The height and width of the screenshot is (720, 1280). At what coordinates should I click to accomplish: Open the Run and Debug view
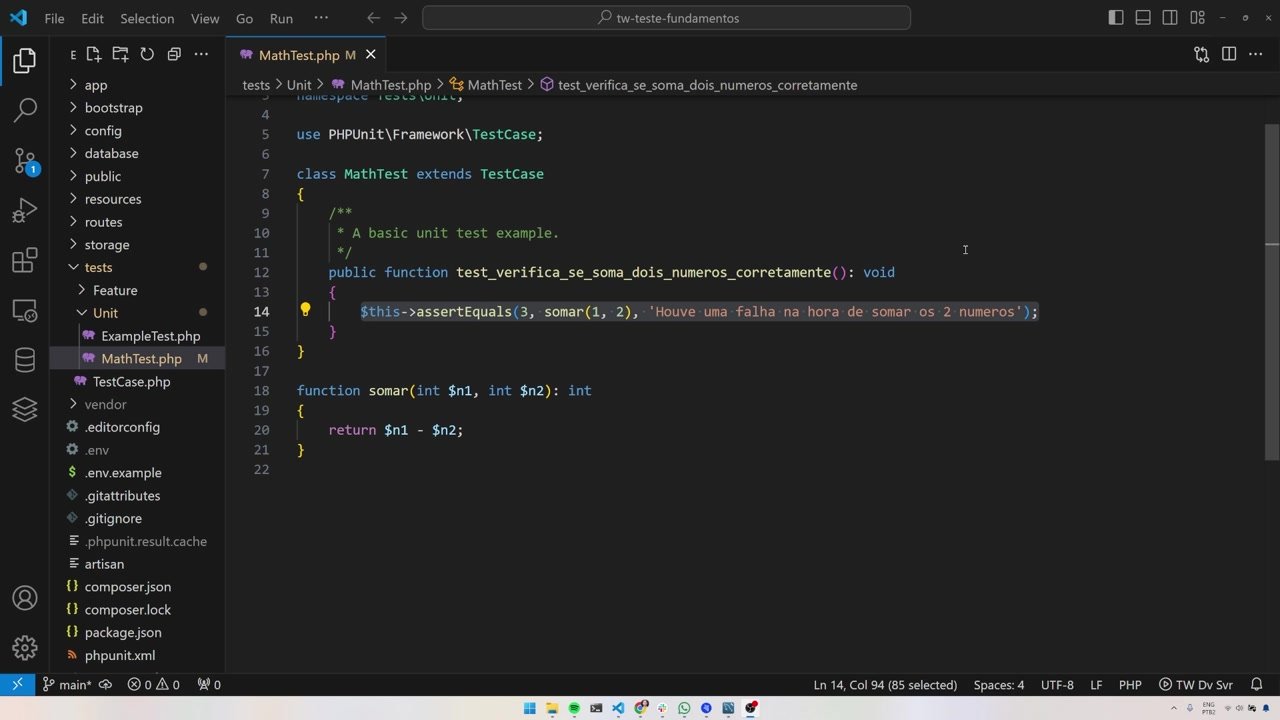tap(25, 211)
